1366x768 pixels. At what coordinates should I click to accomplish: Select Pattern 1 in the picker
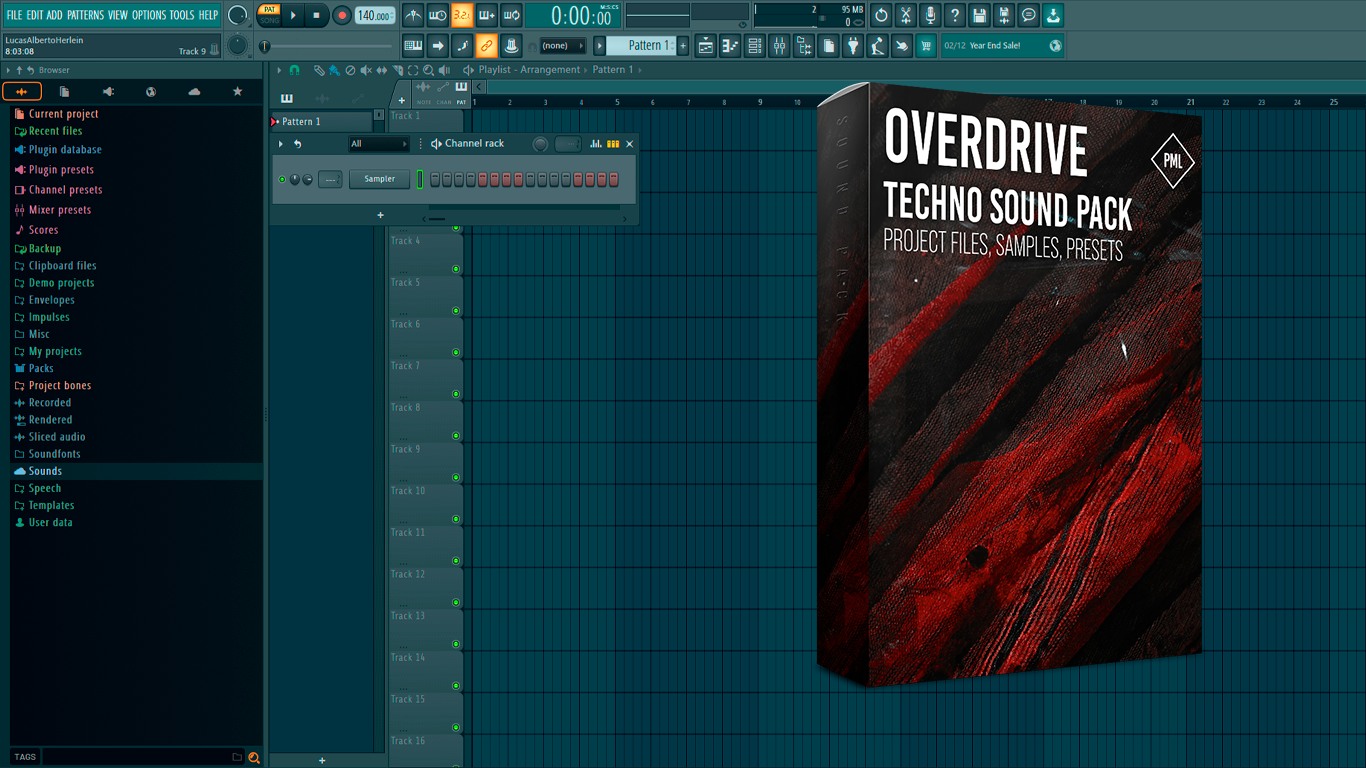321,122
